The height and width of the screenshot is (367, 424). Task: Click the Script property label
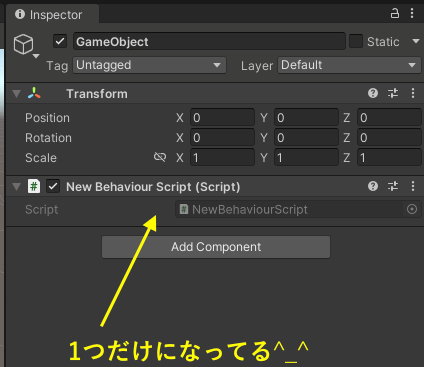click(41, 209)
